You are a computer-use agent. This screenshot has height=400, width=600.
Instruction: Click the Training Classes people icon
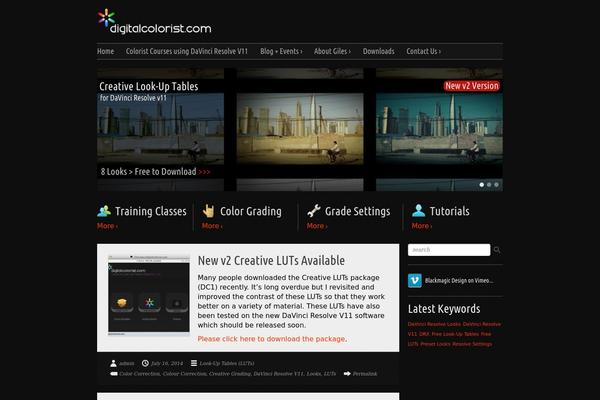[104, 211]
